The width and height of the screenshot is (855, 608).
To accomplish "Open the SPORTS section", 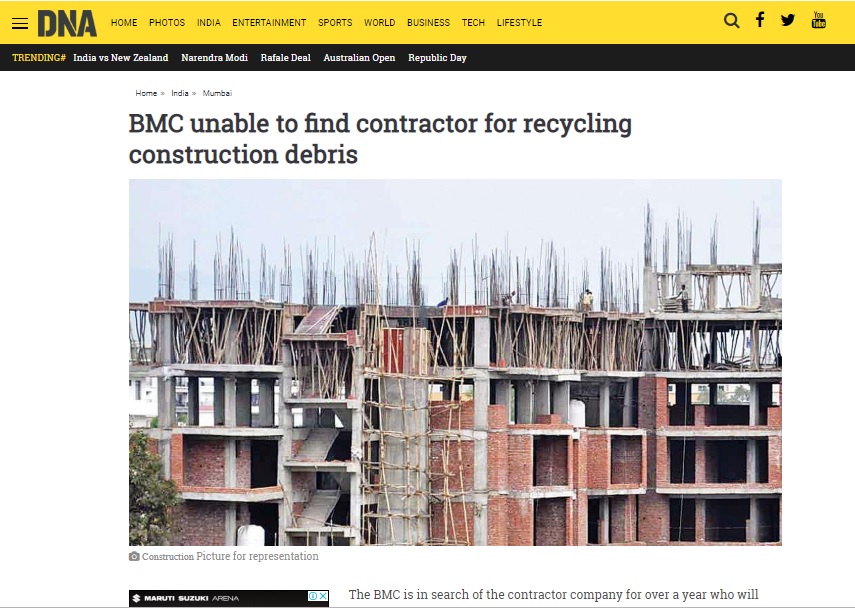I will (335, 23).
